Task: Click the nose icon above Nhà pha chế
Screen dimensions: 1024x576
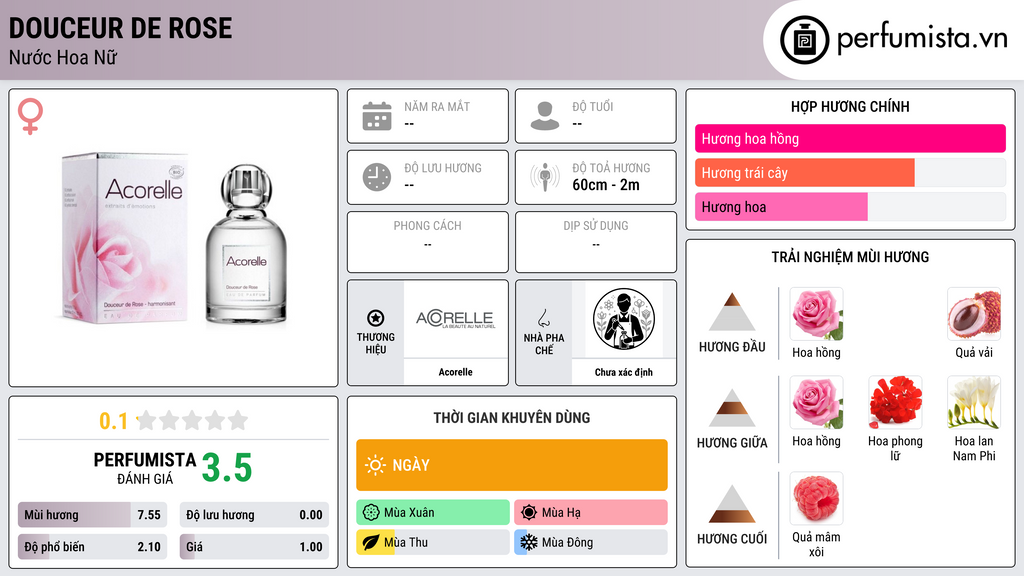Action: click(x=543, y=318)
